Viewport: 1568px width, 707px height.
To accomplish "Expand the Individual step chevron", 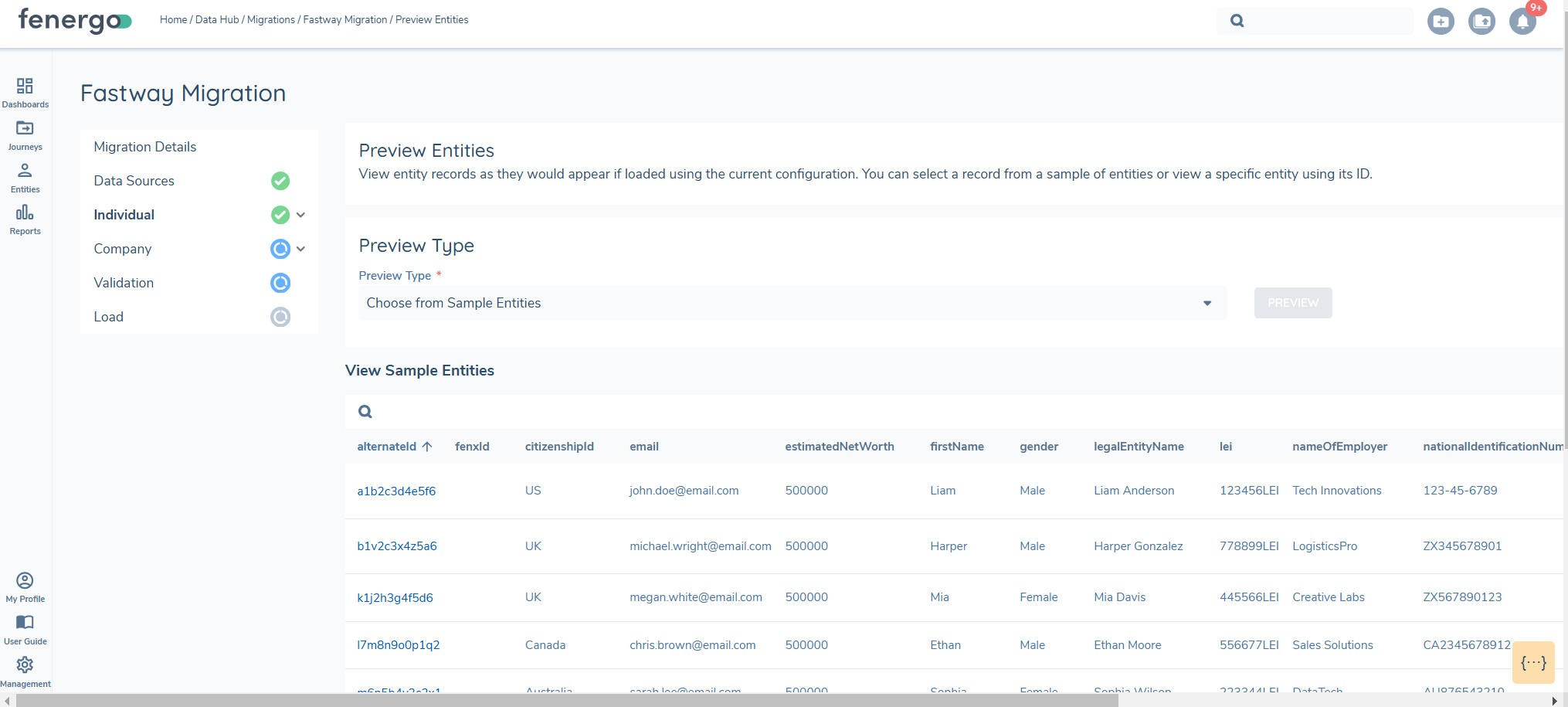I will pos(300,215).
